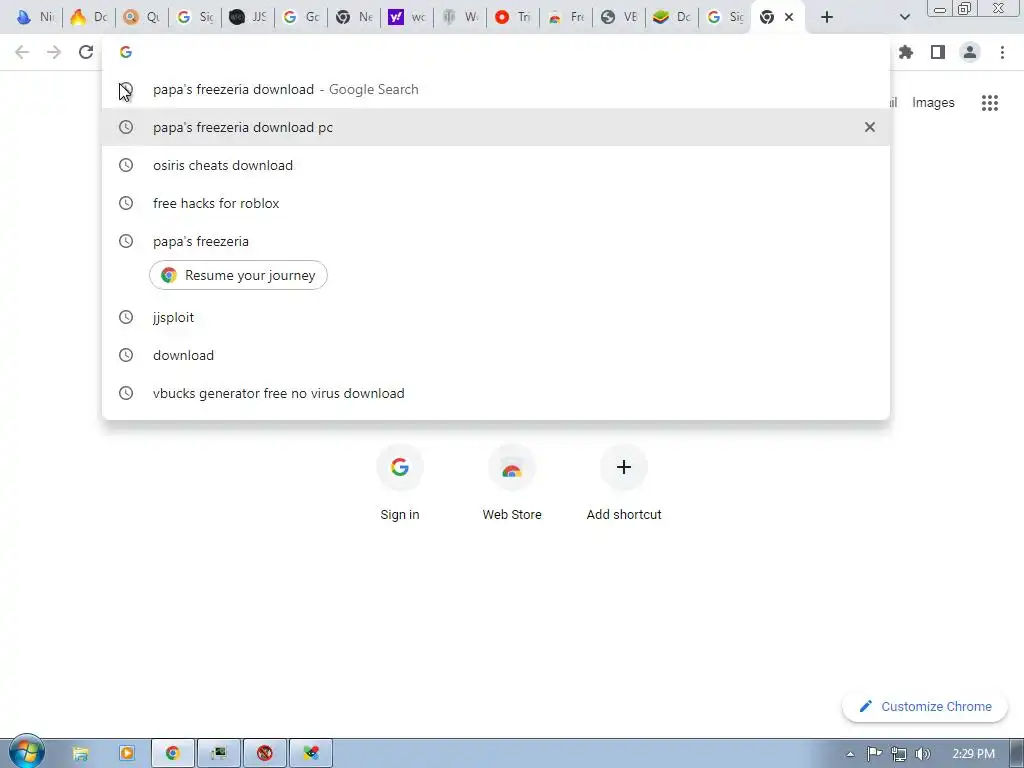This screenshot has height=768, width=1024.
Task: Open the Windows Start menu
Action: click(26, 752)
